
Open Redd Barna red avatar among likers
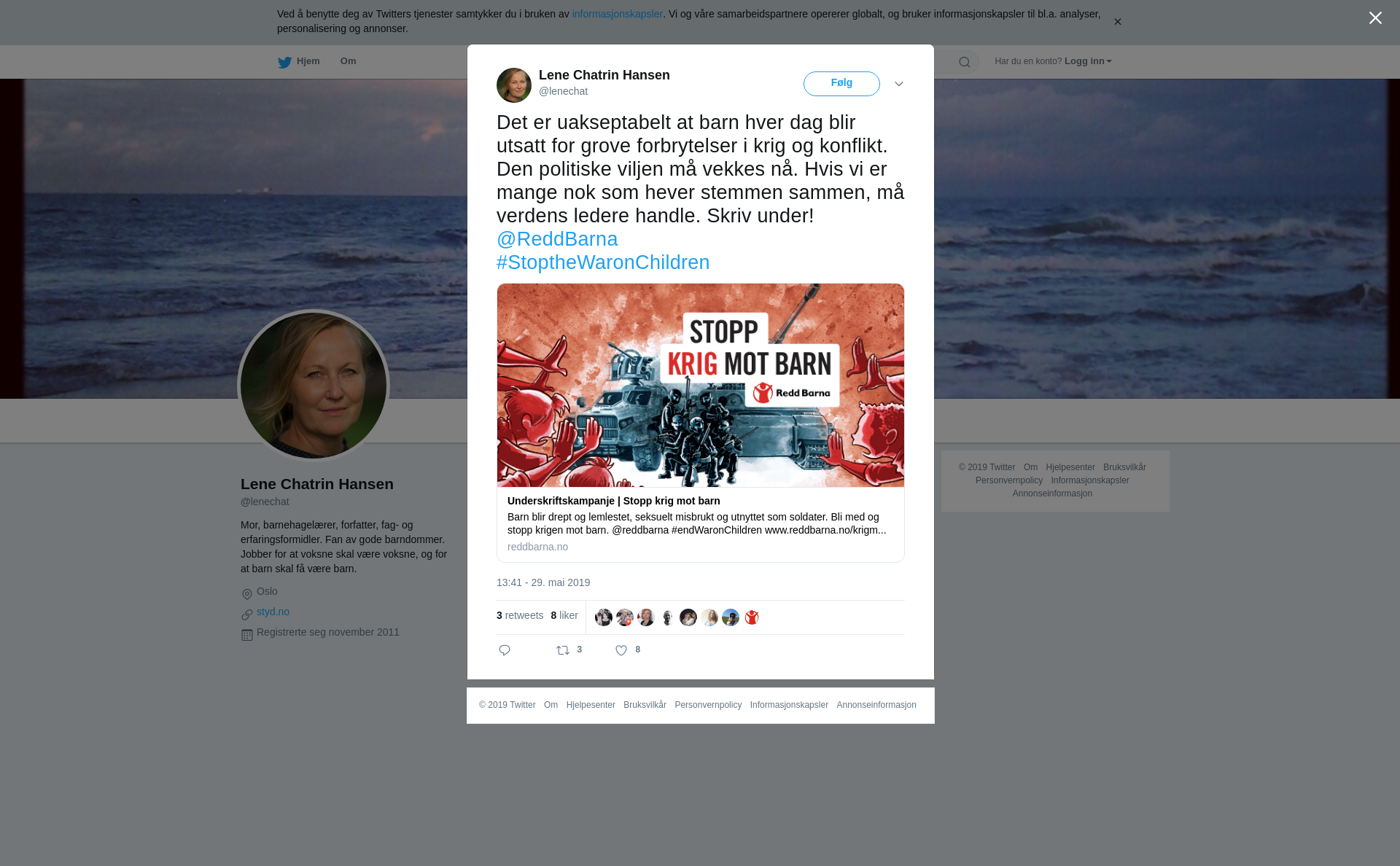(x=752, y=617)
